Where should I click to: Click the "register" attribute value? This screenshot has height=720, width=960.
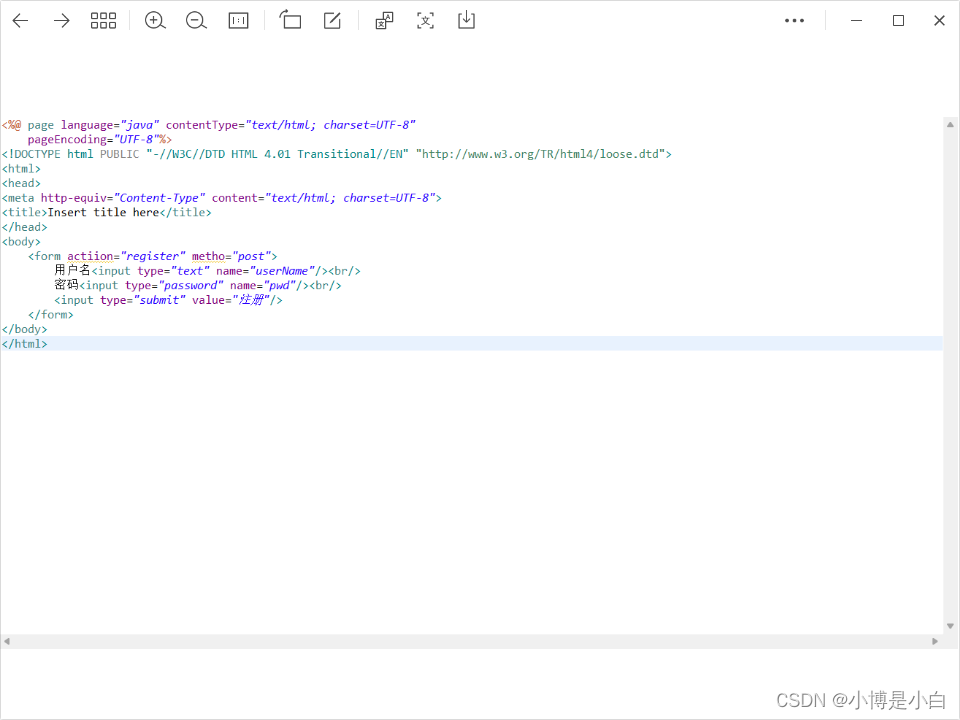(153, 256)
